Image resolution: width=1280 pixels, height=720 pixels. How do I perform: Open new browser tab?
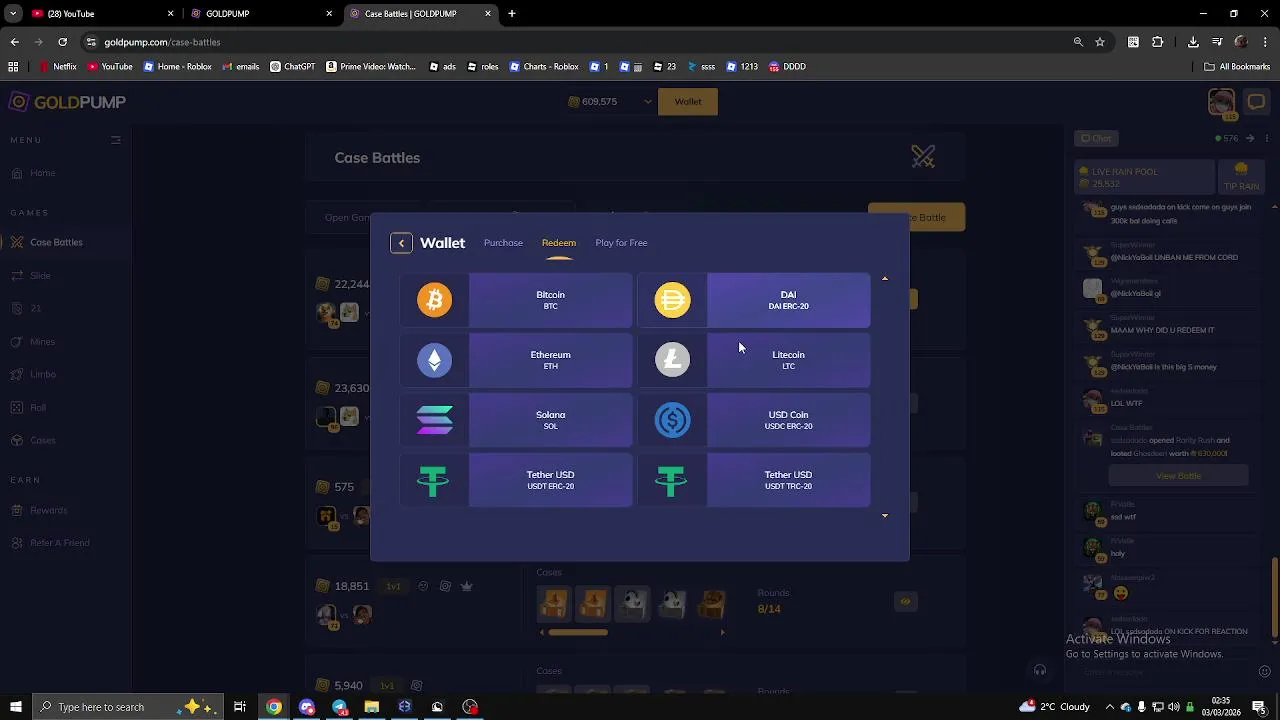pos(512,14)
